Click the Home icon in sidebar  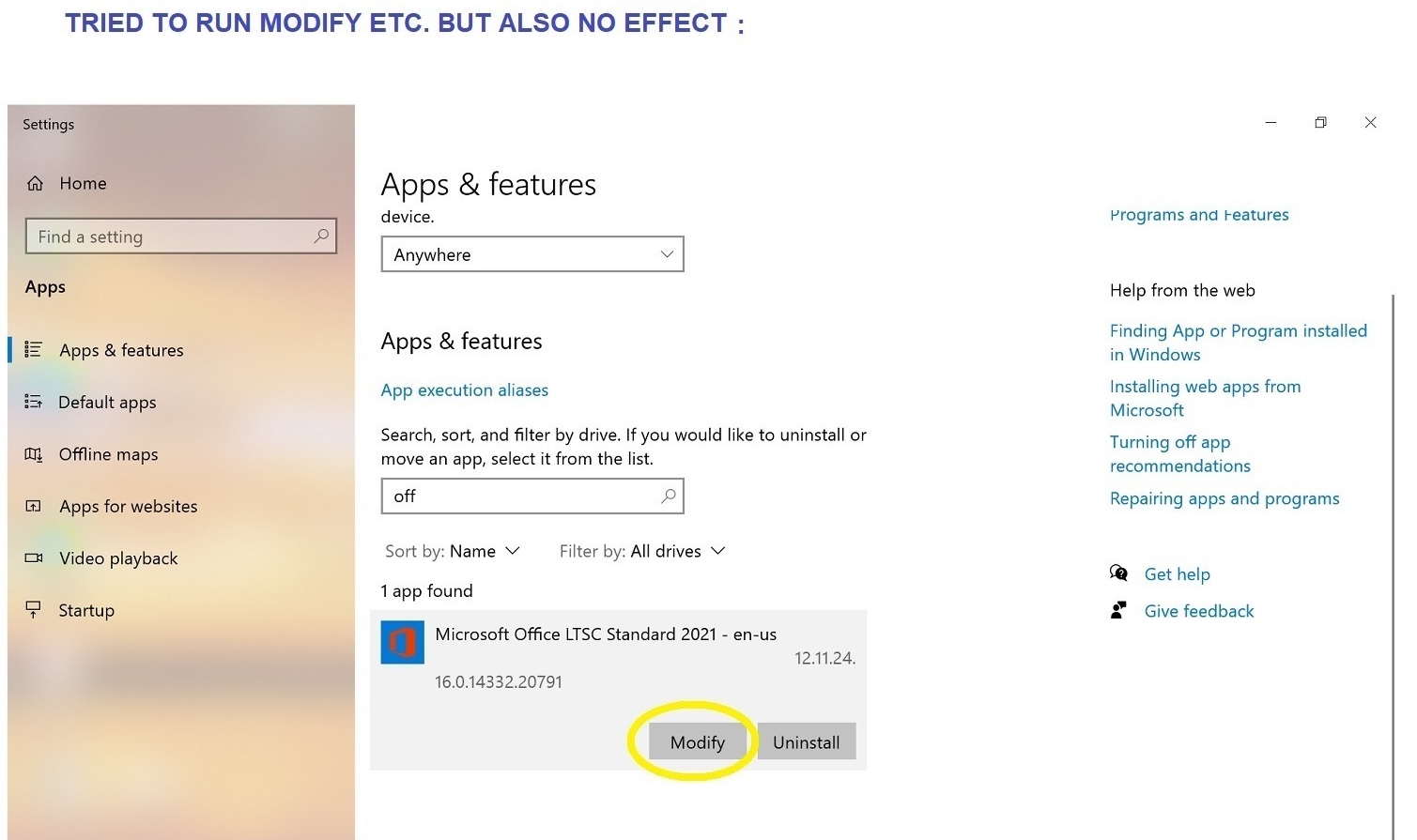tap(35, 183)
